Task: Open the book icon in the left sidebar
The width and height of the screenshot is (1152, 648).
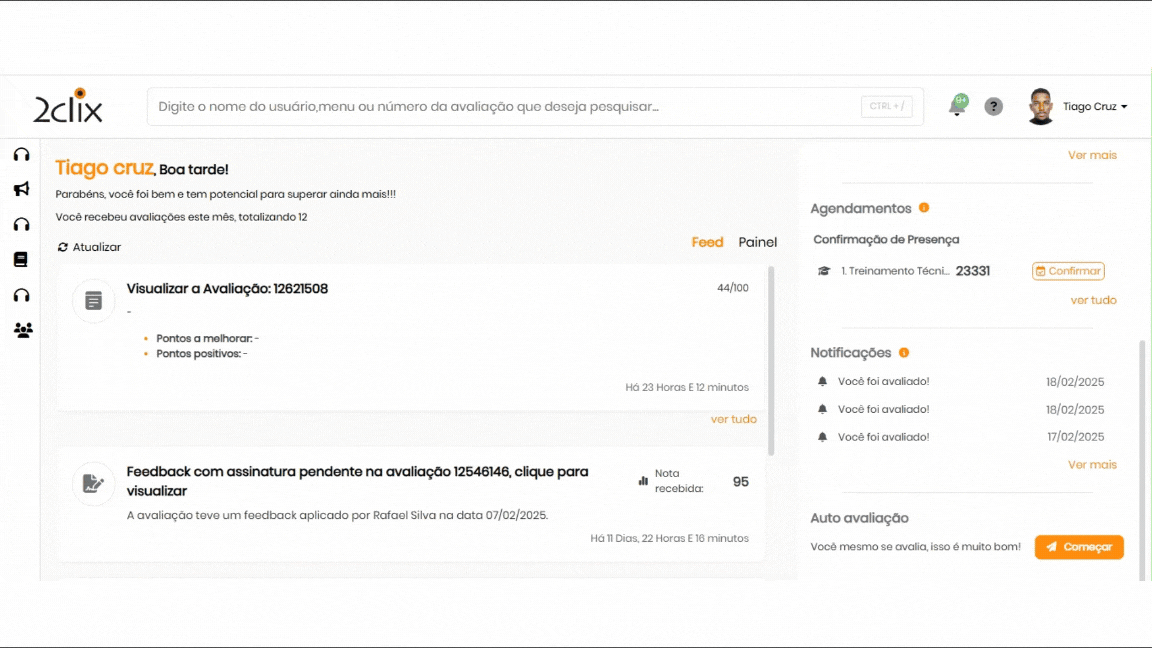Action: tap(21, 259)
